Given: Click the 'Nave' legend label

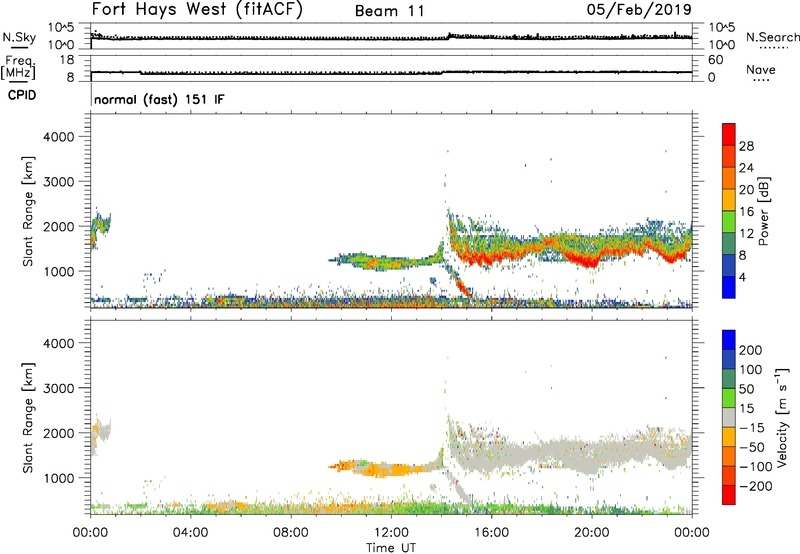Looking at the screenshot, I should 761,69.
